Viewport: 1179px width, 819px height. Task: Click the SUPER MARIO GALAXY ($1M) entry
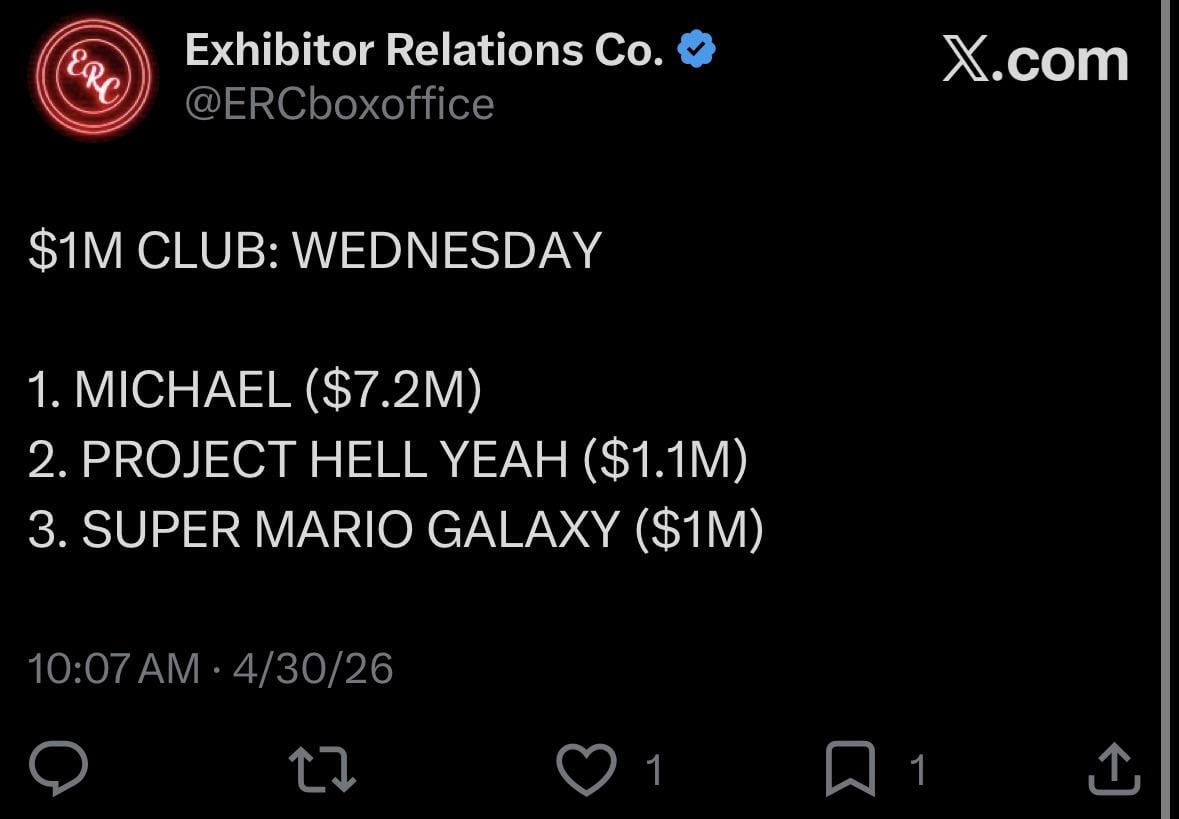click(395, 529)
